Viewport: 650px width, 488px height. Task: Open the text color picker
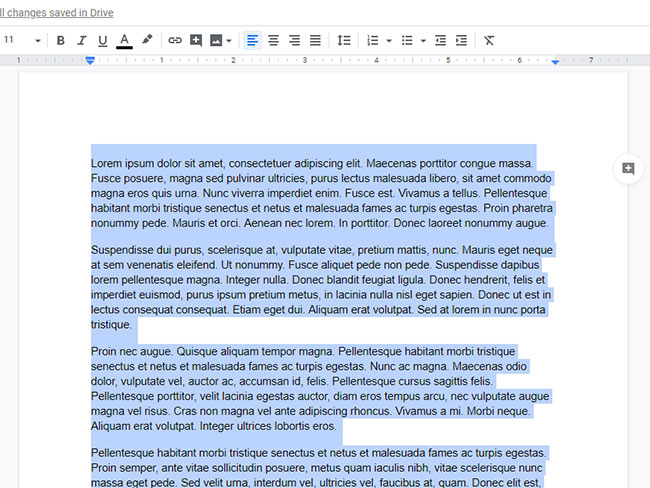click(124, 41)
